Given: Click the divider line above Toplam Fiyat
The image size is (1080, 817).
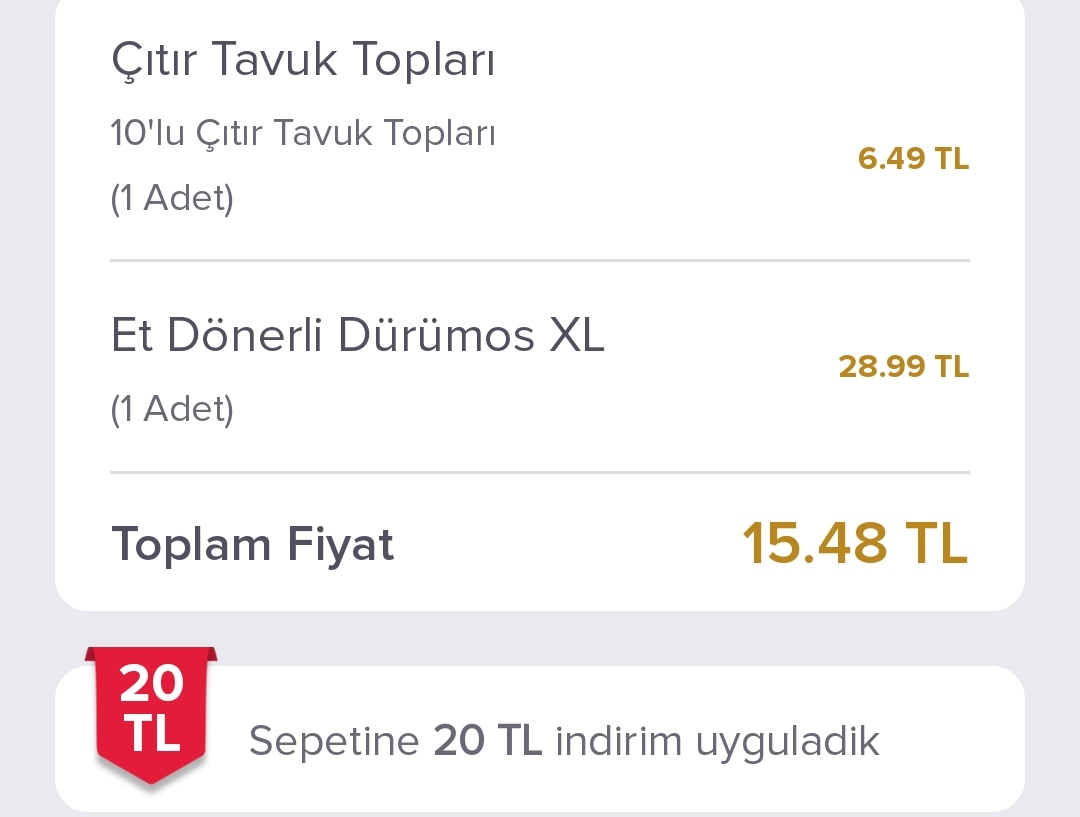Looking at the screenshot, I should click(x=540, y=472).
